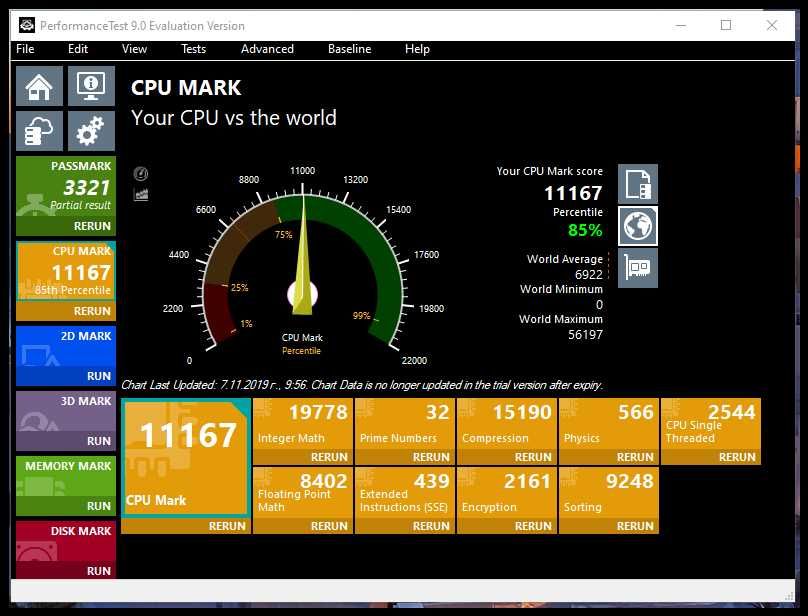808x616 pixels.
Task: Open the Advanced menu
Action: [x=267, y=49]
